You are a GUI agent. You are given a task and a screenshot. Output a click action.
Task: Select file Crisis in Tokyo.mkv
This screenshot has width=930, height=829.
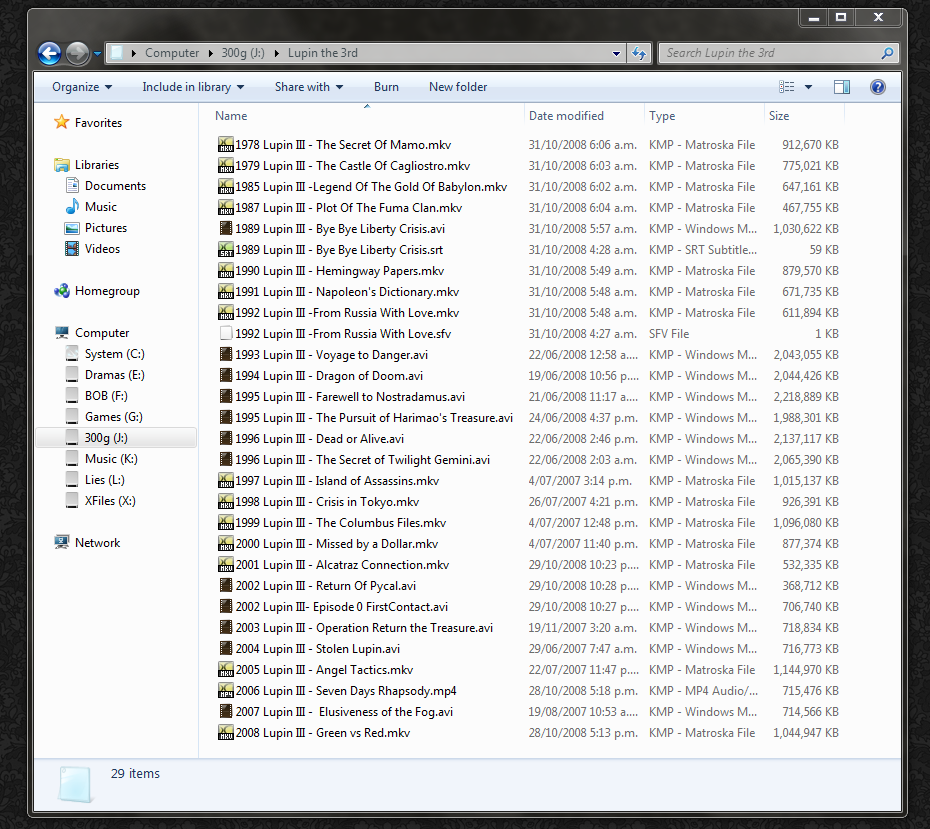[x=327, y=502]
